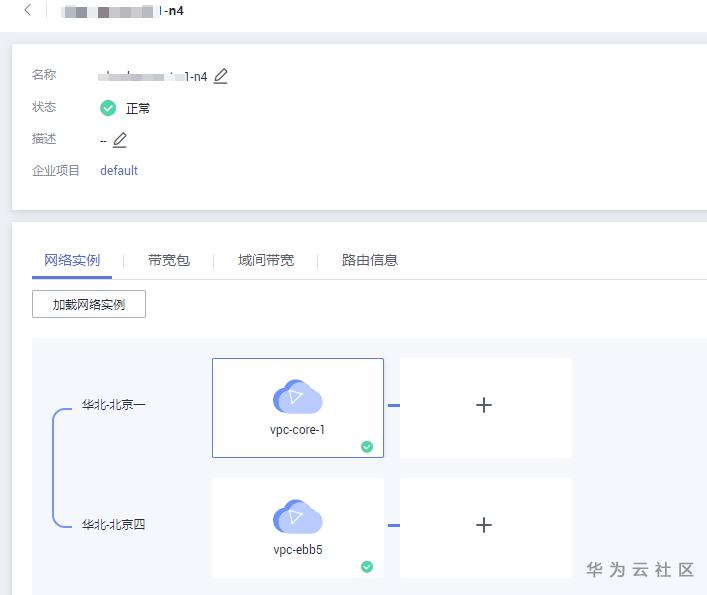The width and height of the screenshot is (707, 595).
Task: Select the 华北-北京一 region node
Action: [114, 406]
